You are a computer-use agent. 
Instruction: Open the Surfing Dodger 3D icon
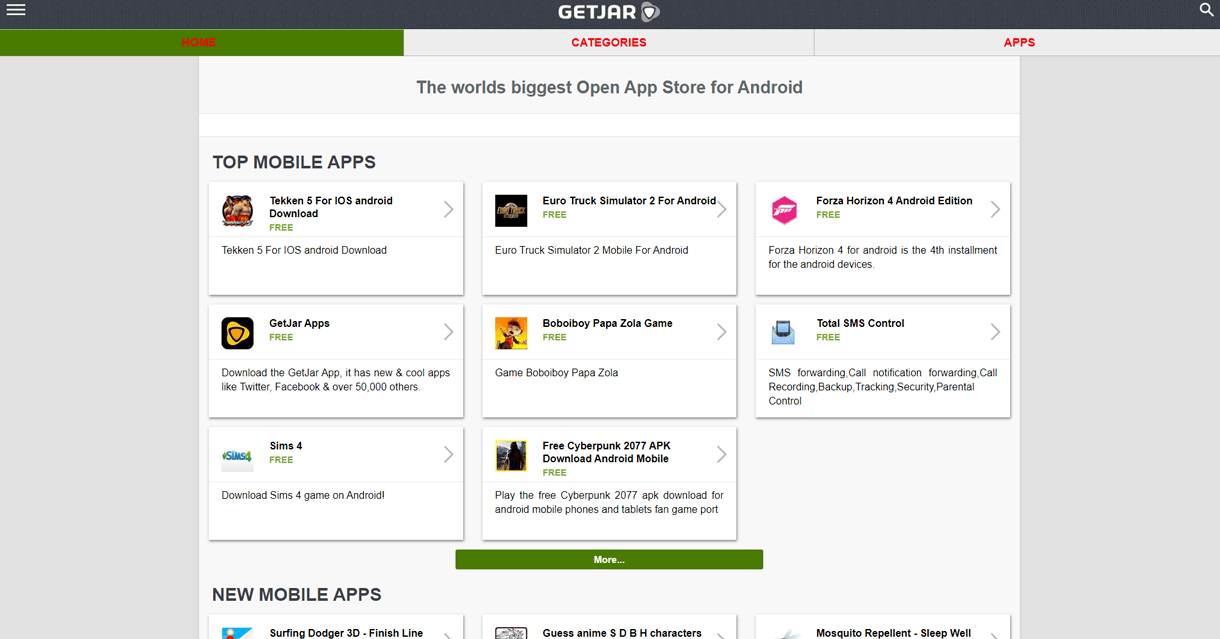238,634
